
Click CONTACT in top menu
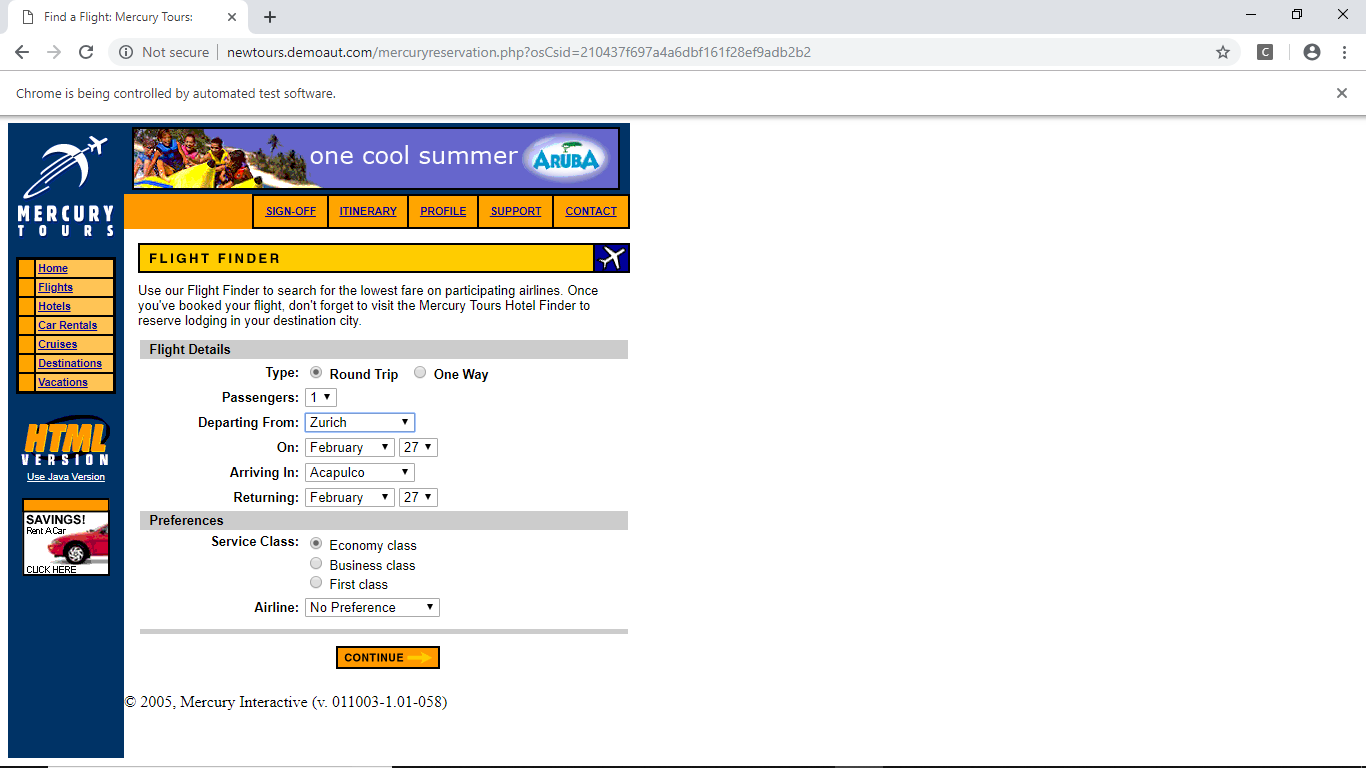tap(591, 211)
